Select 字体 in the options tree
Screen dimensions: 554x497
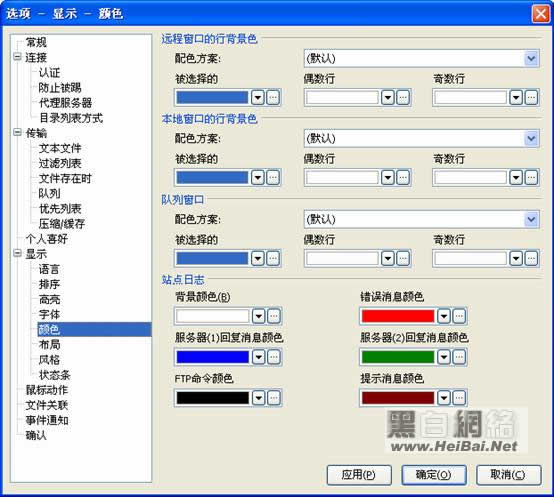tap(49, 314)
